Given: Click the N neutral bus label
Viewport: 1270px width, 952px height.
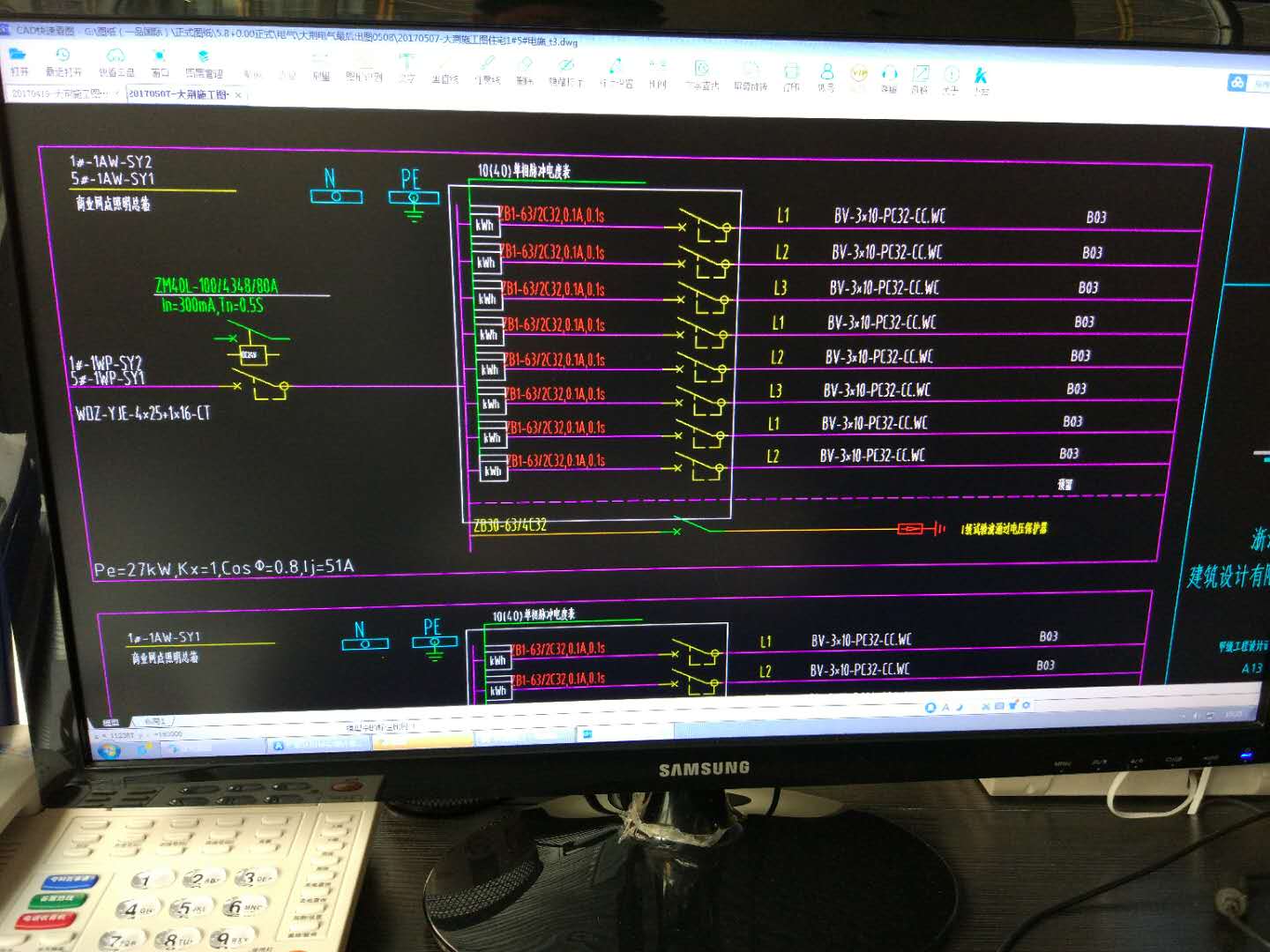Looking at the screenshot, I should pyautogui.click(x=330, y=178).
